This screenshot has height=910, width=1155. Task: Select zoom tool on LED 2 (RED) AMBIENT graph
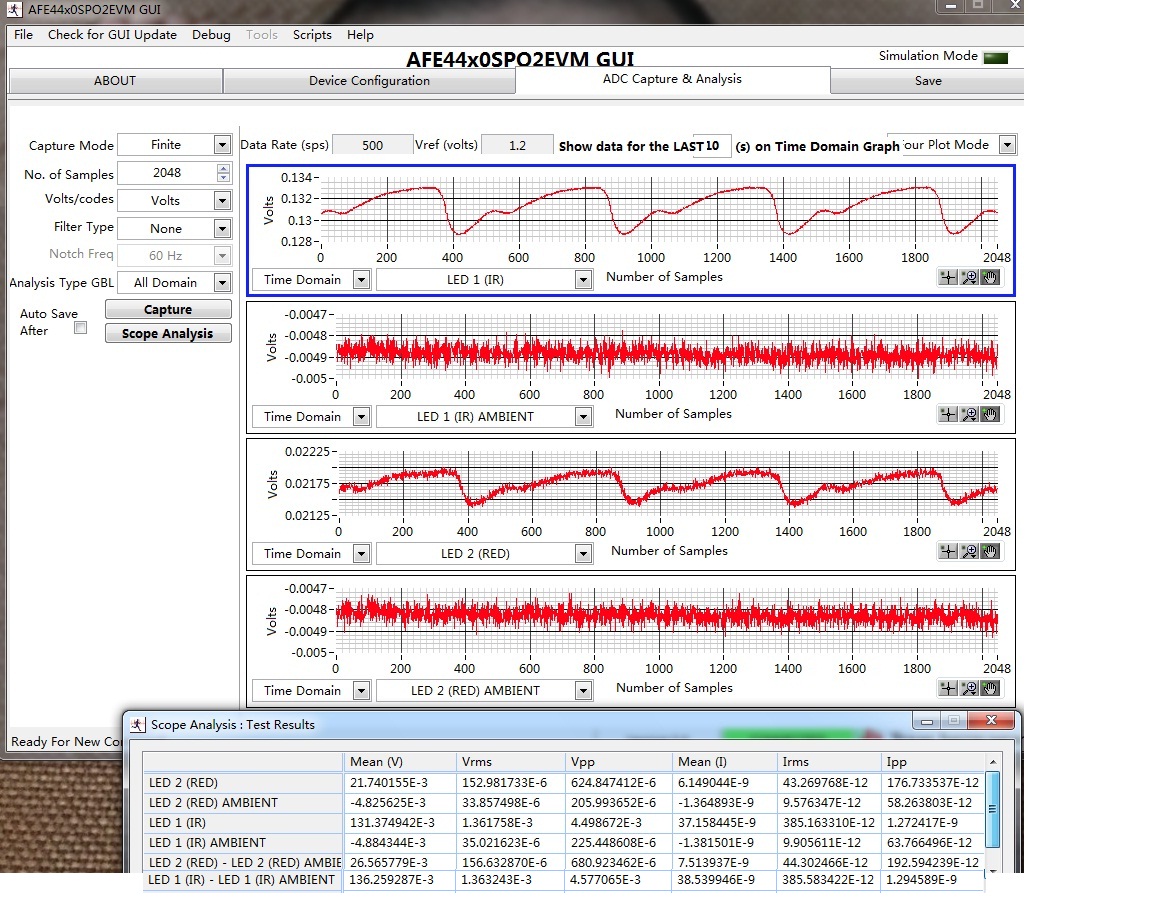click(969, 688)
